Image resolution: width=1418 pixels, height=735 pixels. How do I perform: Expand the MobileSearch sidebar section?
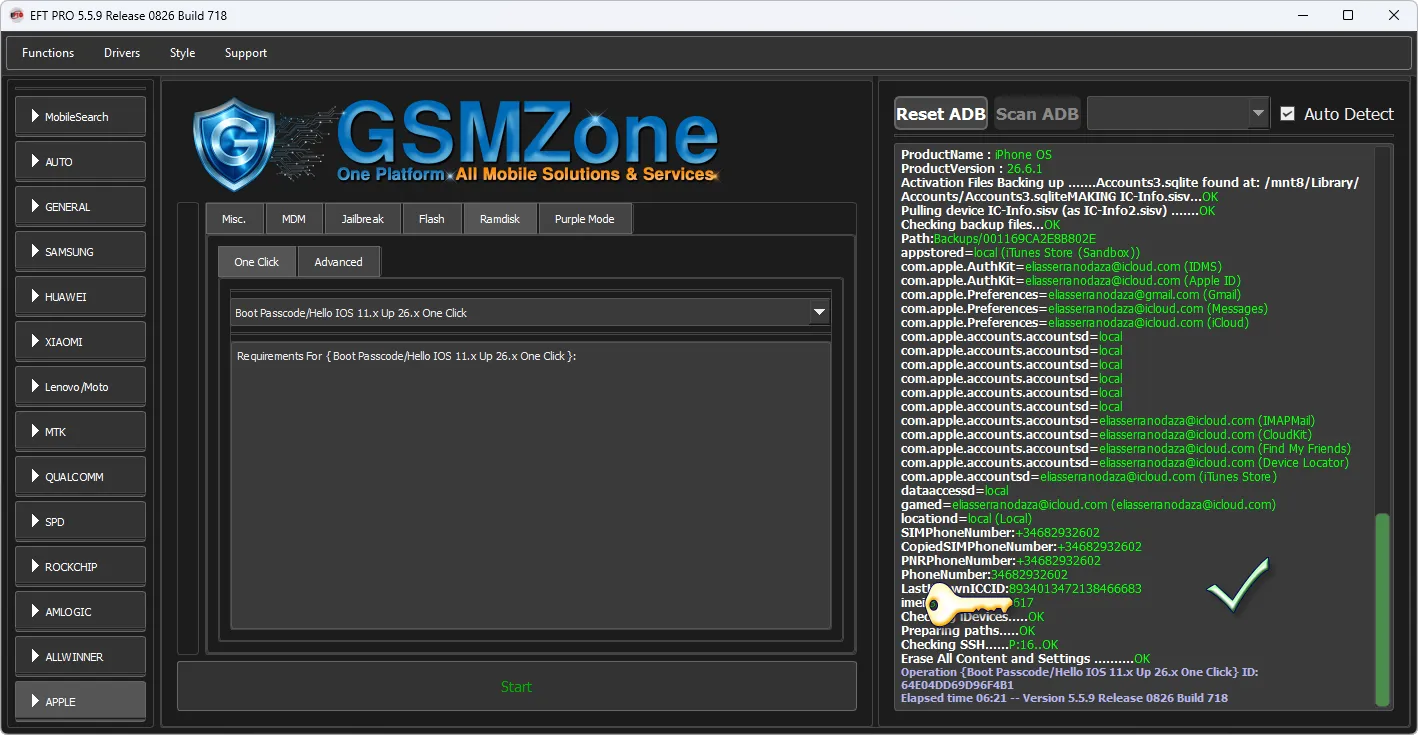[81, 116]
